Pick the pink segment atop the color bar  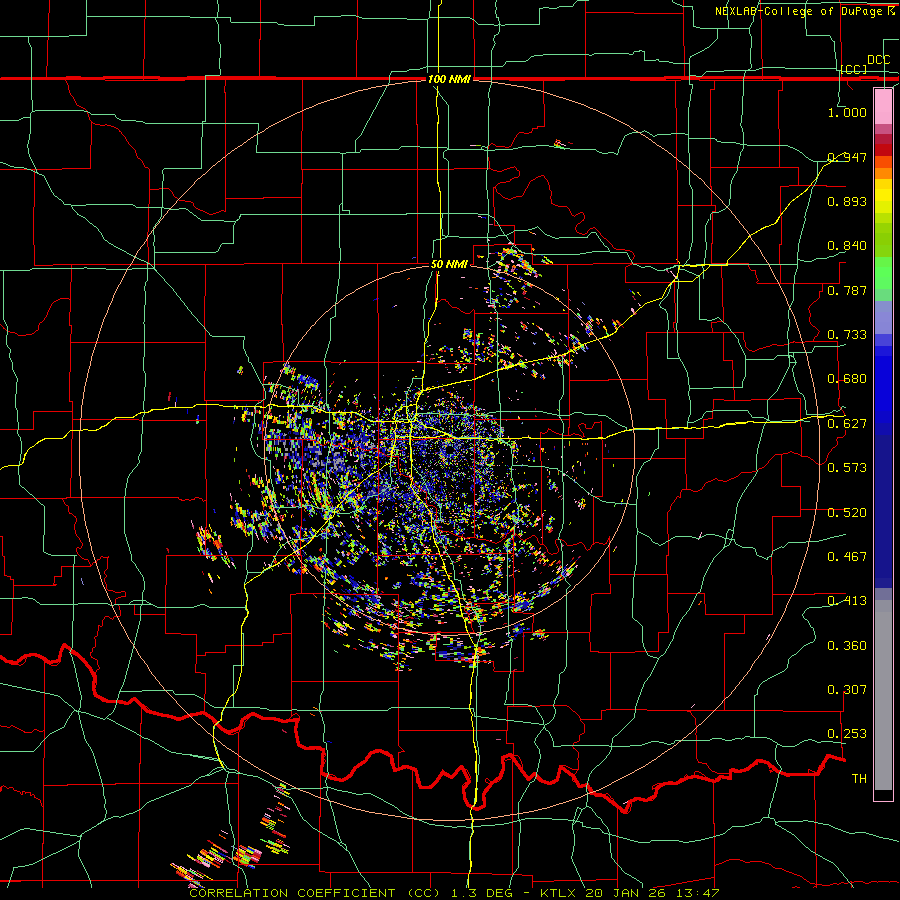click(883, 106)
